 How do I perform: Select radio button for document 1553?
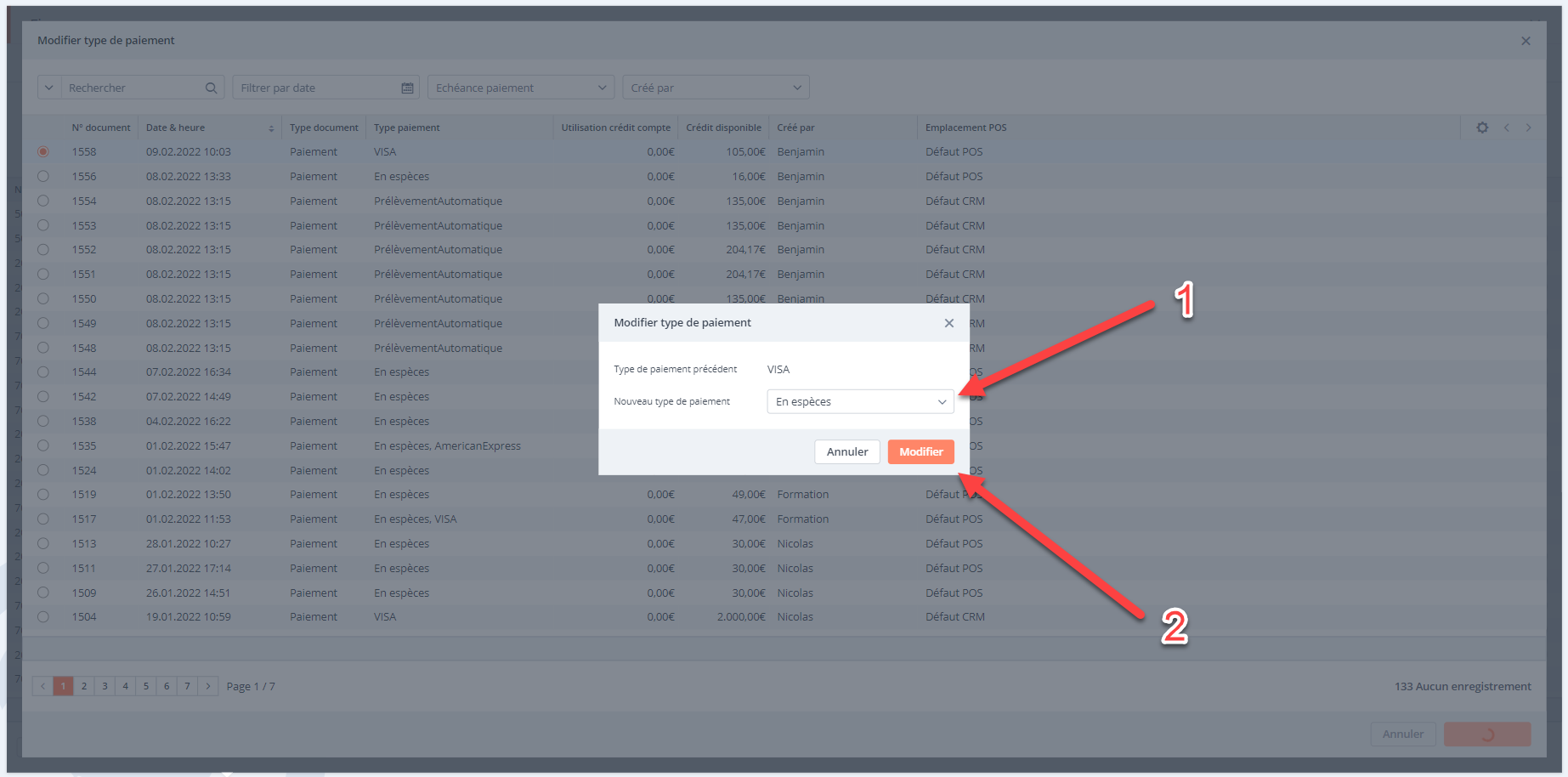click(43, 225)
